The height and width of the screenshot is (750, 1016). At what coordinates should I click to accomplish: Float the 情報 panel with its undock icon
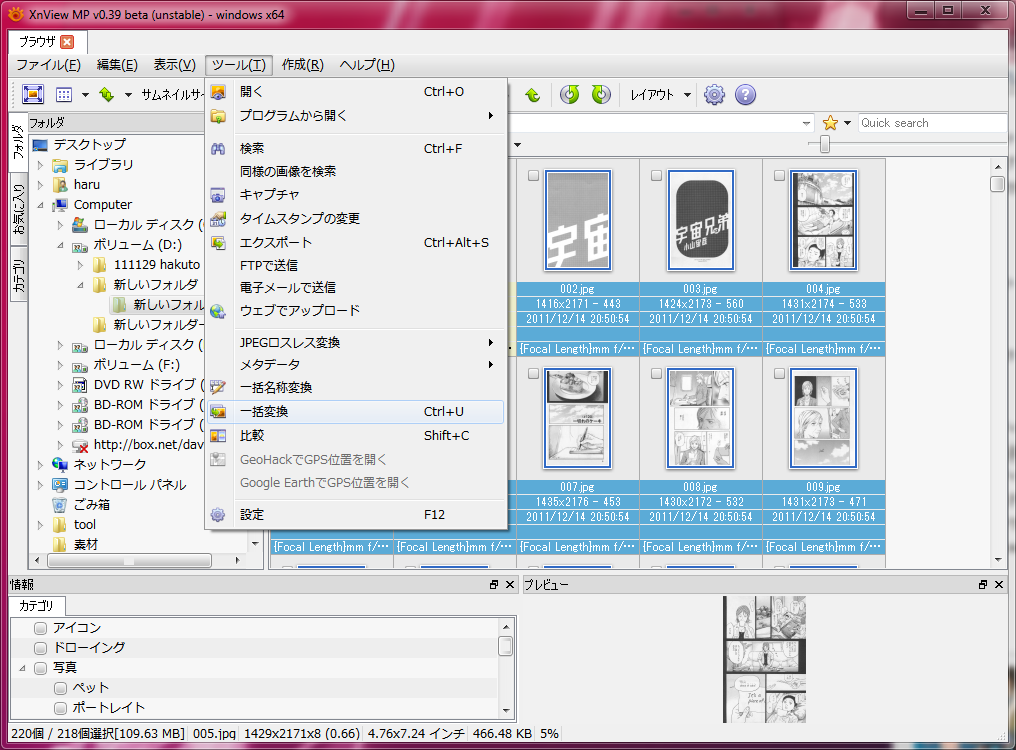pyautogui.click(x=494, y=585)
